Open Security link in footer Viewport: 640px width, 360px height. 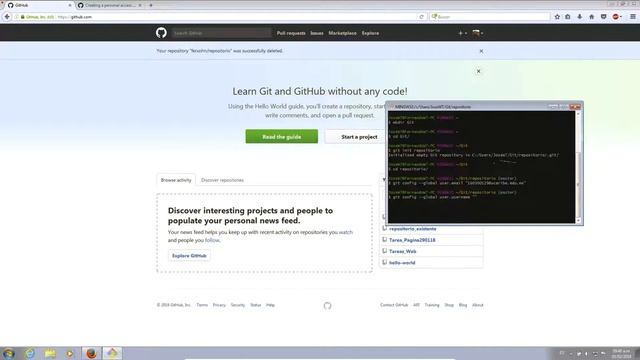point(238,305)
